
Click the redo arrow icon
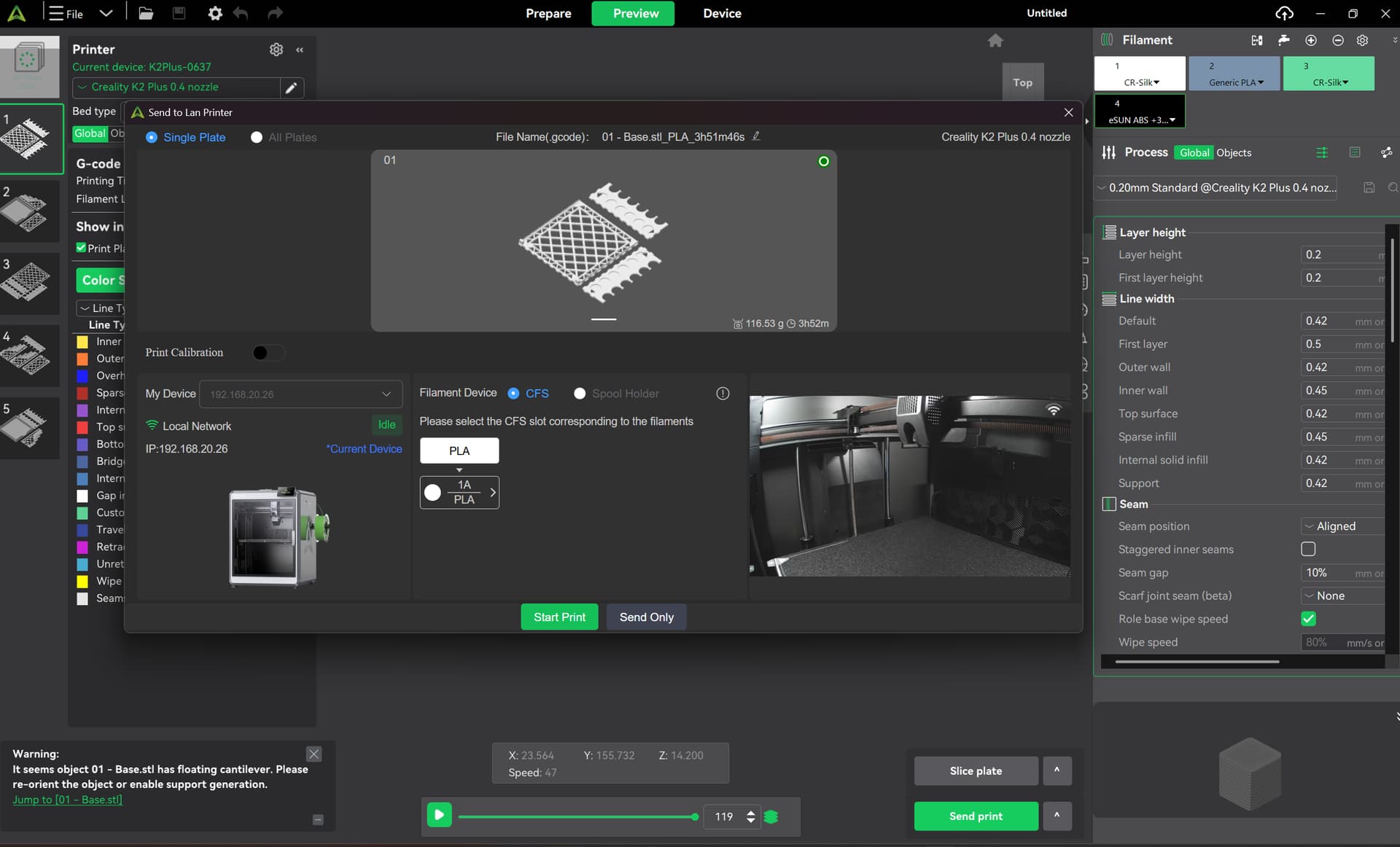tap(274, 13)
